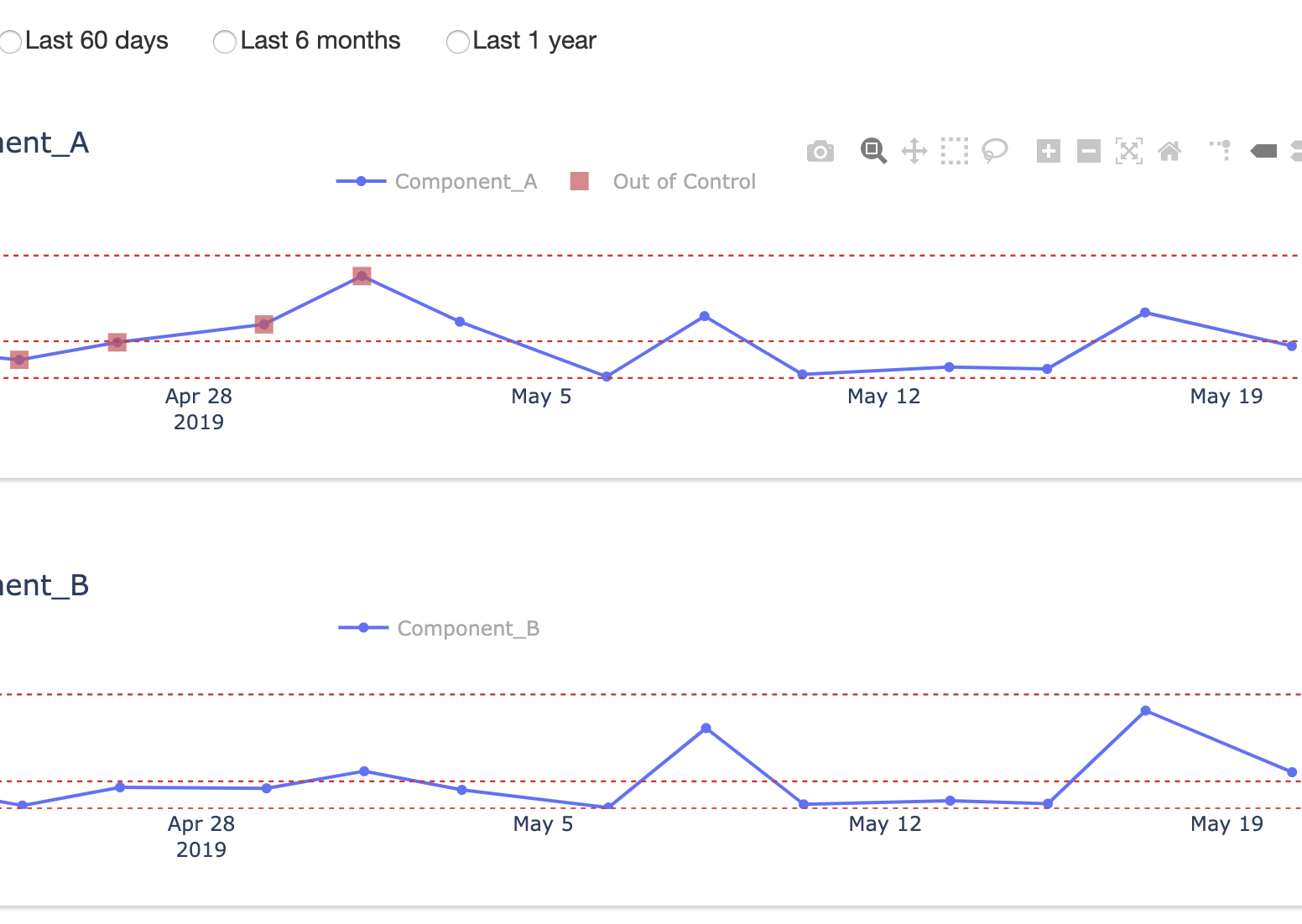Select the Zoom magnifier tool

click(872, 151)
